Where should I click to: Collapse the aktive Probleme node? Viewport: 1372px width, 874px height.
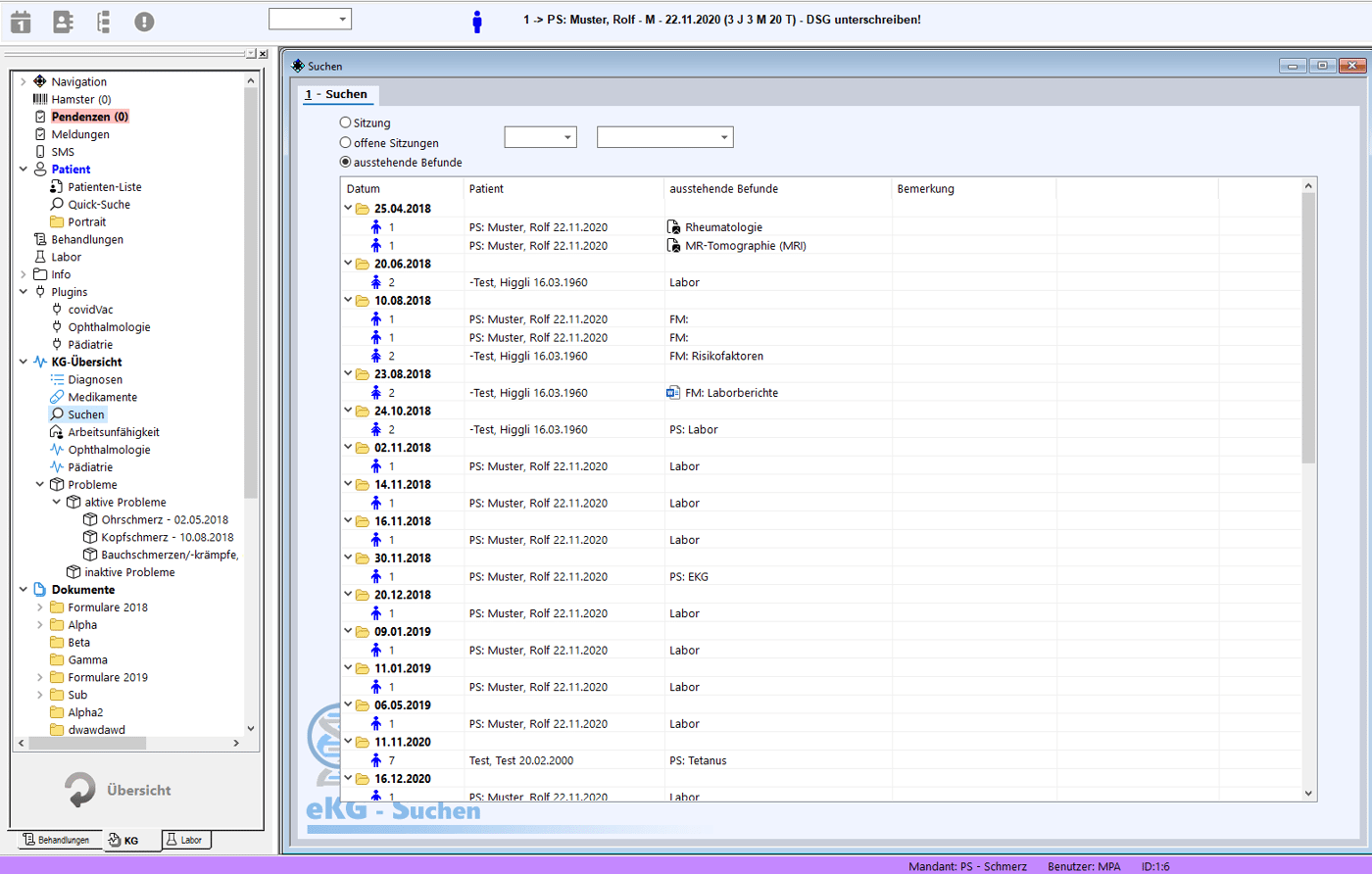(57, 502)
